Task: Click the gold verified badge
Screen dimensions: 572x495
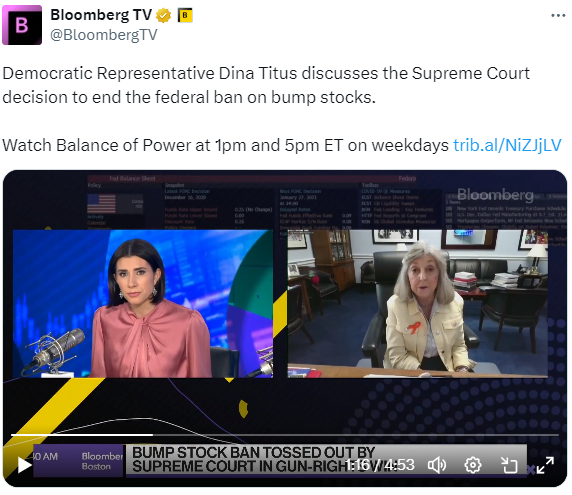Action: point(163,15)
